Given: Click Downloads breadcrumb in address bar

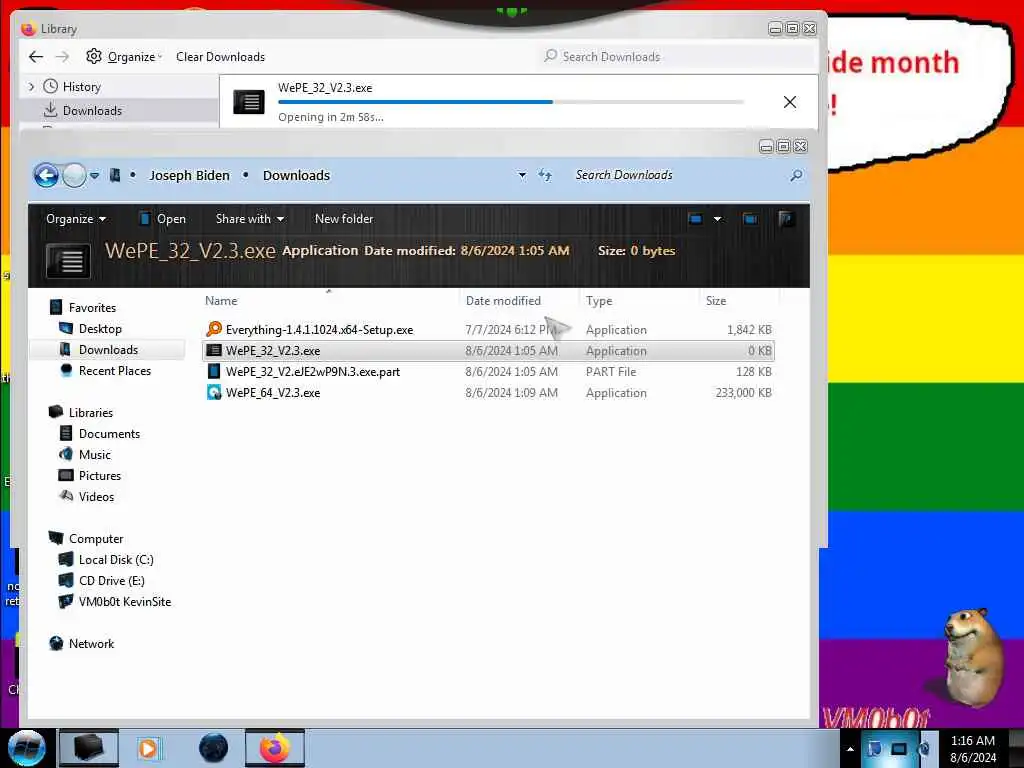Looking at the screenshot, I should [x=296, y=175].
